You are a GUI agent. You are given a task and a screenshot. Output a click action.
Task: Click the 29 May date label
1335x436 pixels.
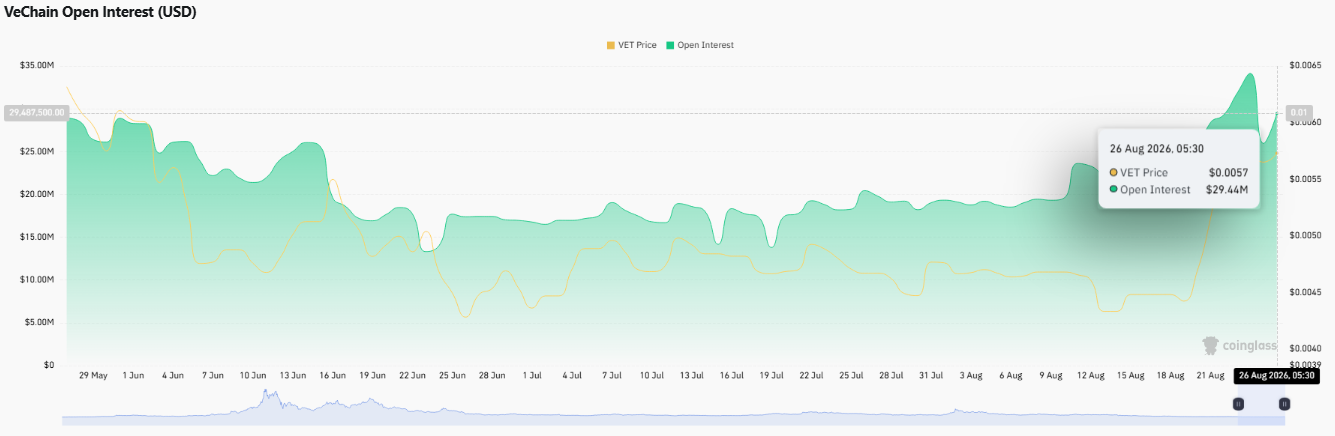pos(93,375)
